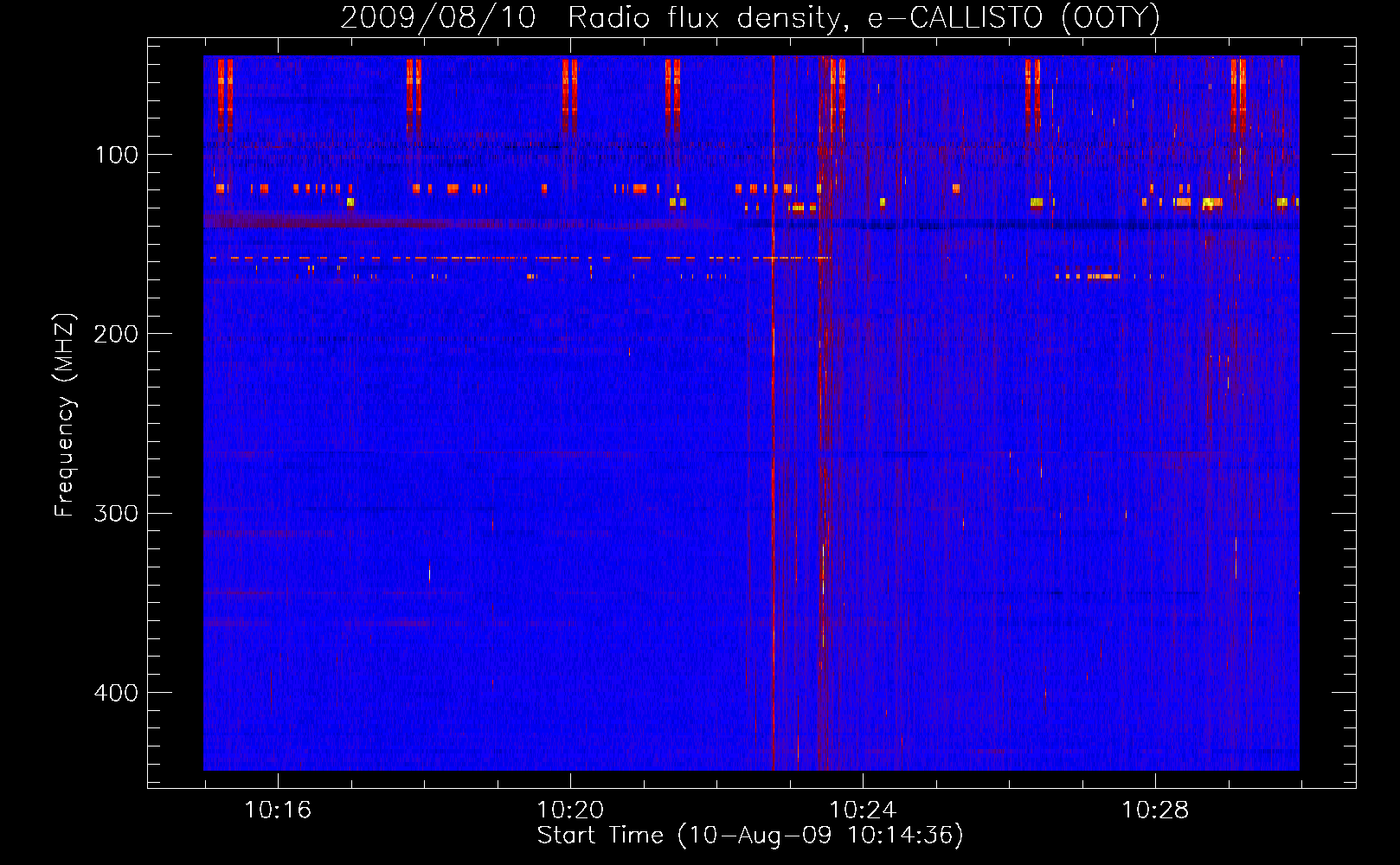Click the 100 frequency tick label
The image size is (1400, 865).
click(116, 155)
